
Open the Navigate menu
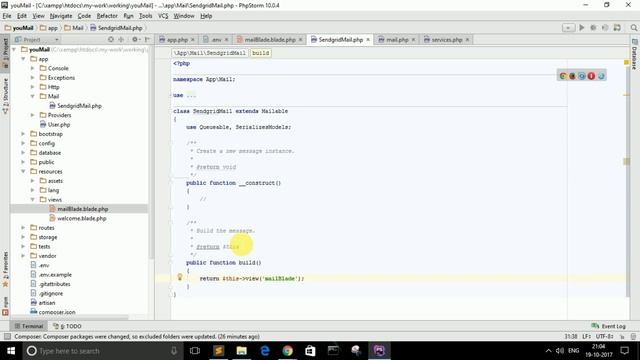(61, 16)
